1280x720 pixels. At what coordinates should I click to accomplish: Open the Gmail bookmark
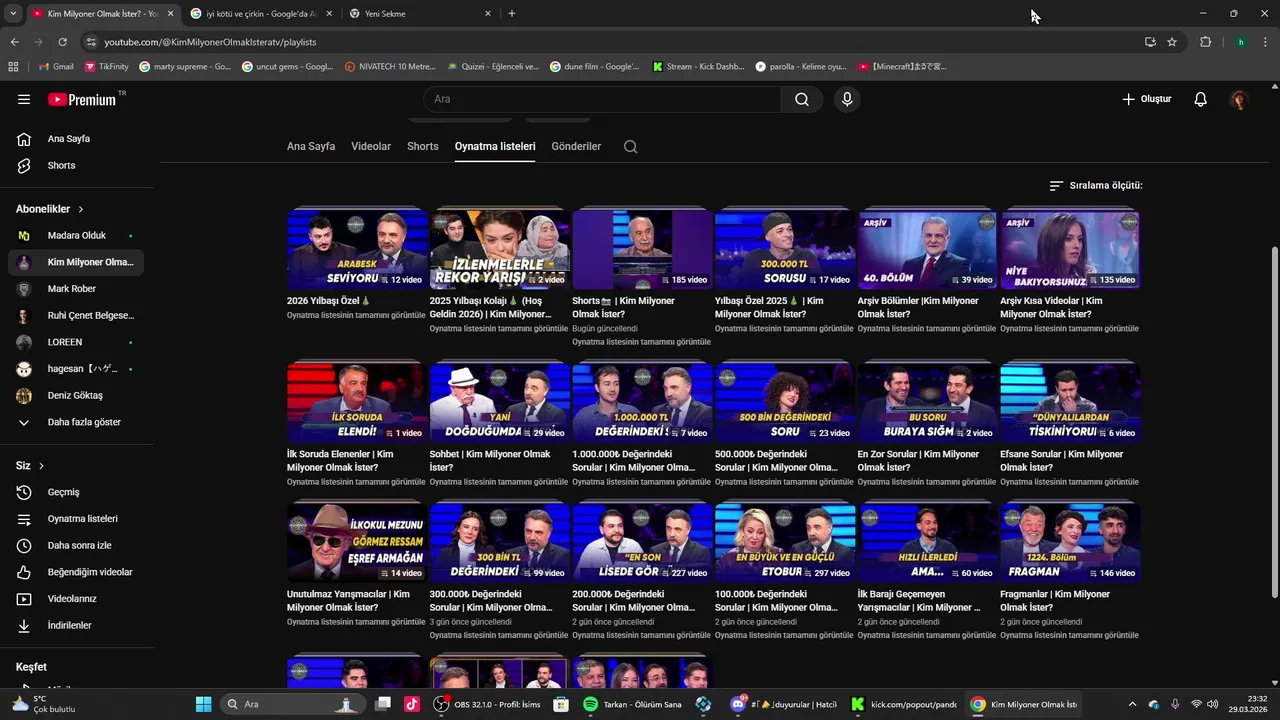point(56,67)
